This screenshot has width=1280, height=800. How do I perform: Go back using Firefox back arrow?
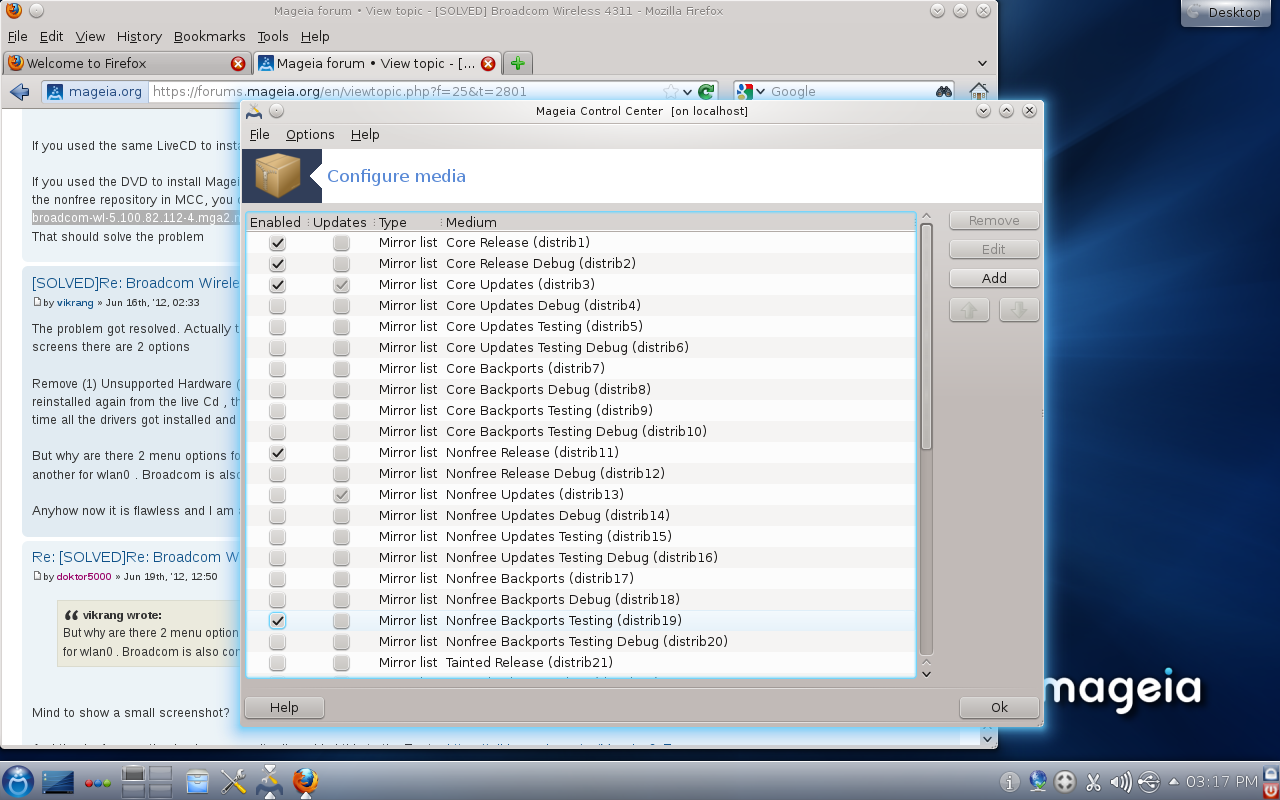tap(19, 92)
